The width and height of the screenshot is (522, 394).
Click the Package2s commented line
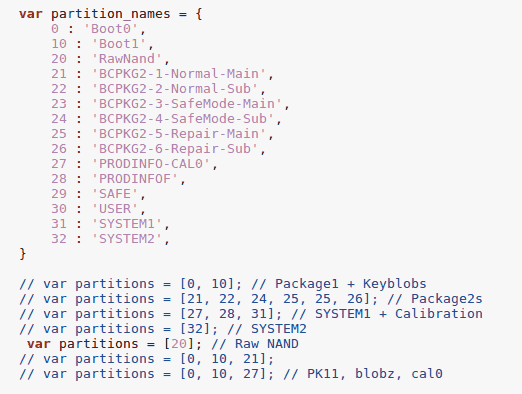coord(251,299)
